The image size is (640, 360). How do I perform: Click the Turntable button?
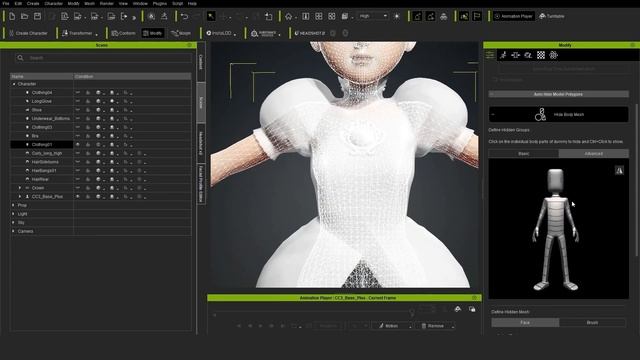click(552, 16)
